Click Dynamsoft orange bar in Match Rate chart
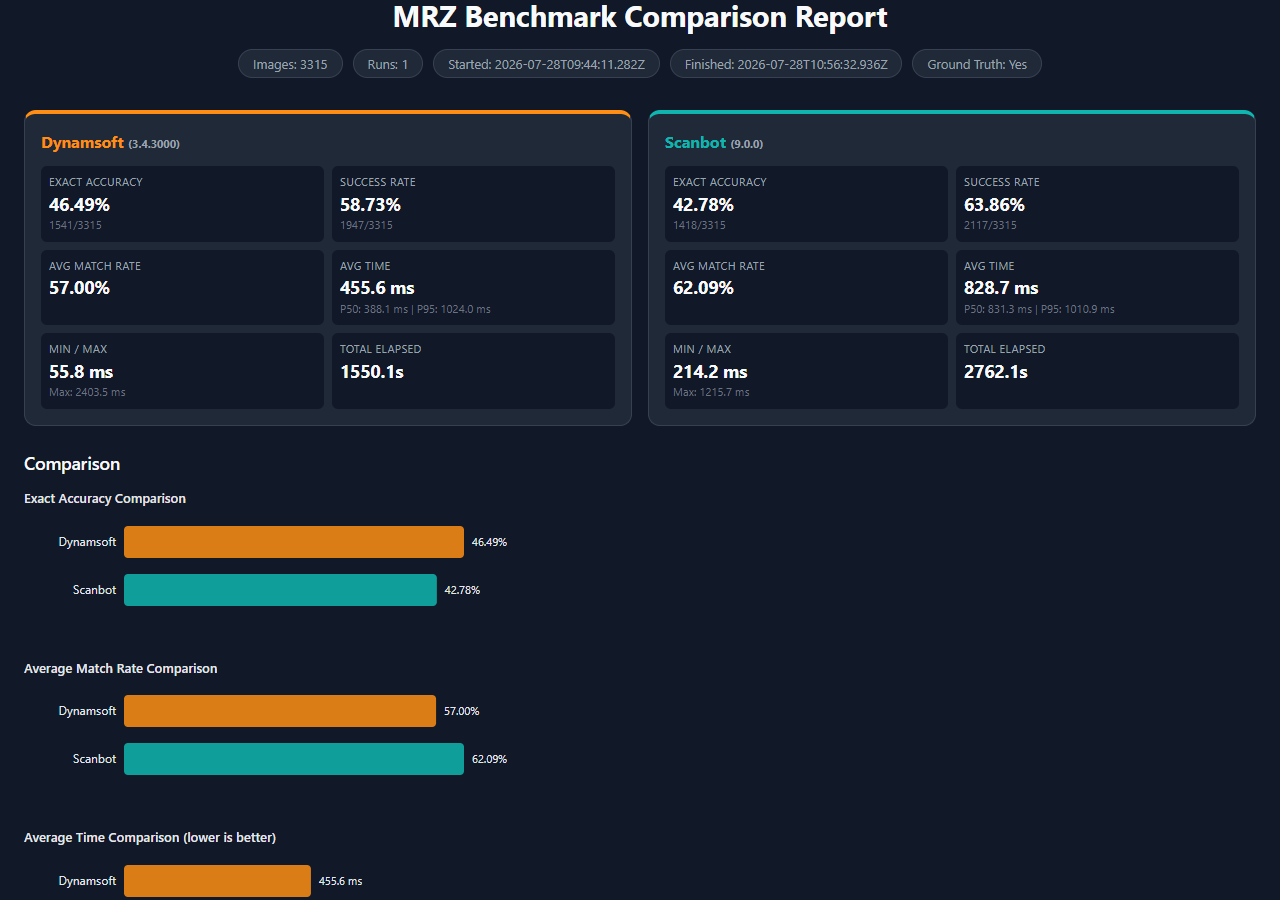This screenshot has height=900, width=1280. pyautogui.click(x=280, y=711)
